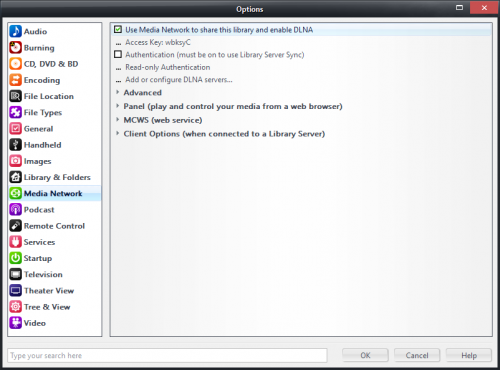Select the CD, DVD & BD label
The width and height of the screenshot is (500, 370).
point(51,64)
